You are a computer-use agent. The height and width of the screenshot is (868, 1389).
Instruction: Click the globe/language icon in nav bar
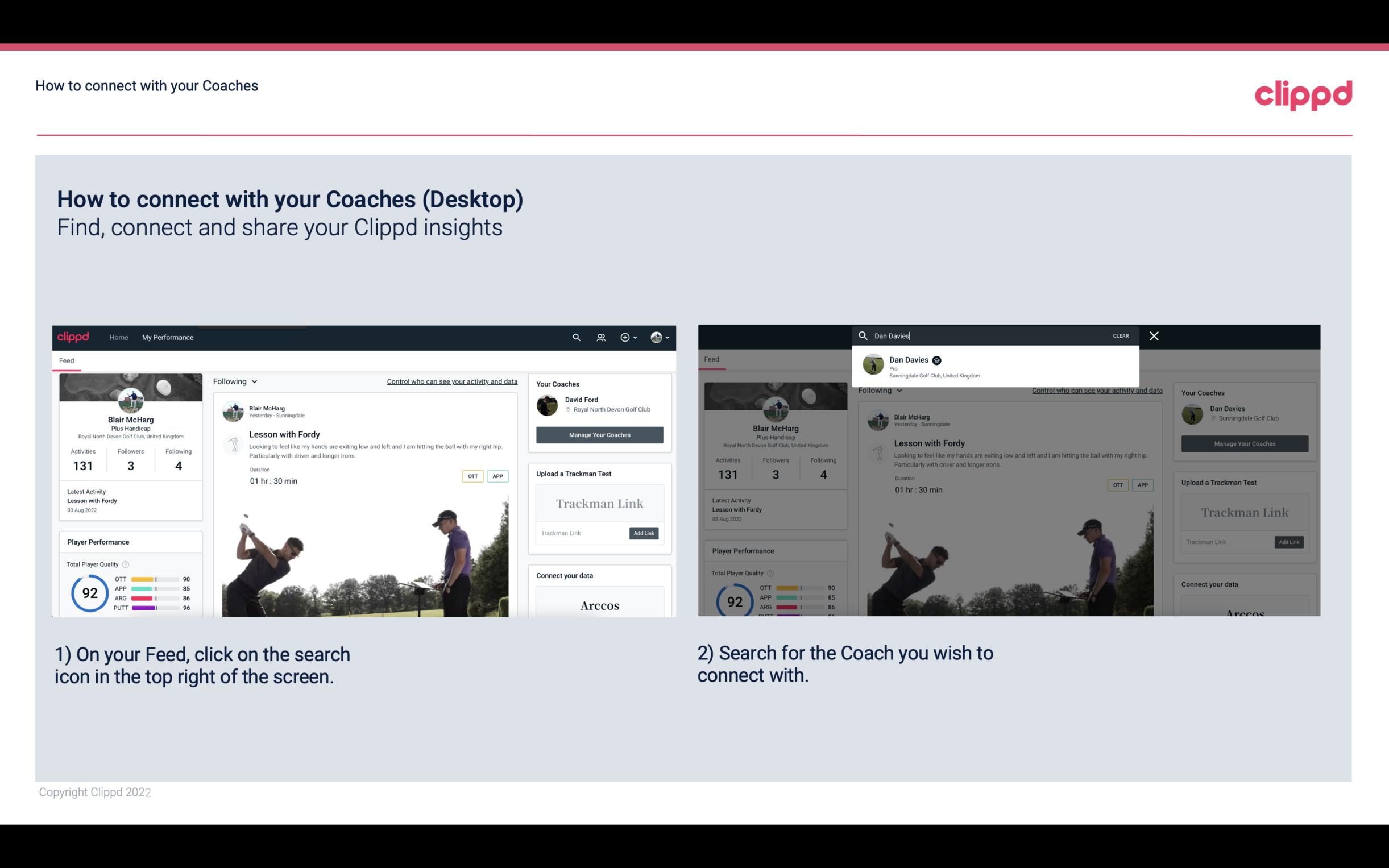pos(656,337)
